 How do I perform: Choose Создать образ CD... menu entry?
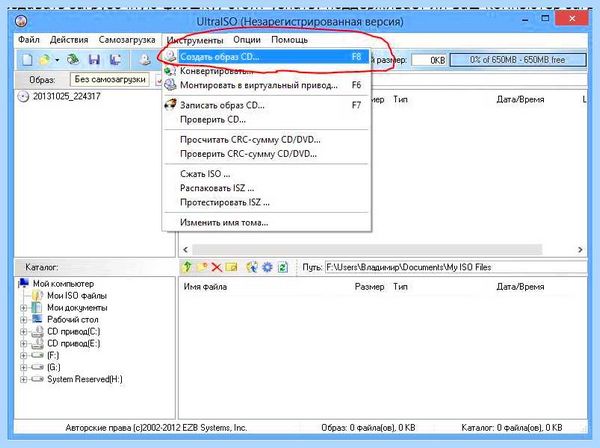(x=266, y=57)
